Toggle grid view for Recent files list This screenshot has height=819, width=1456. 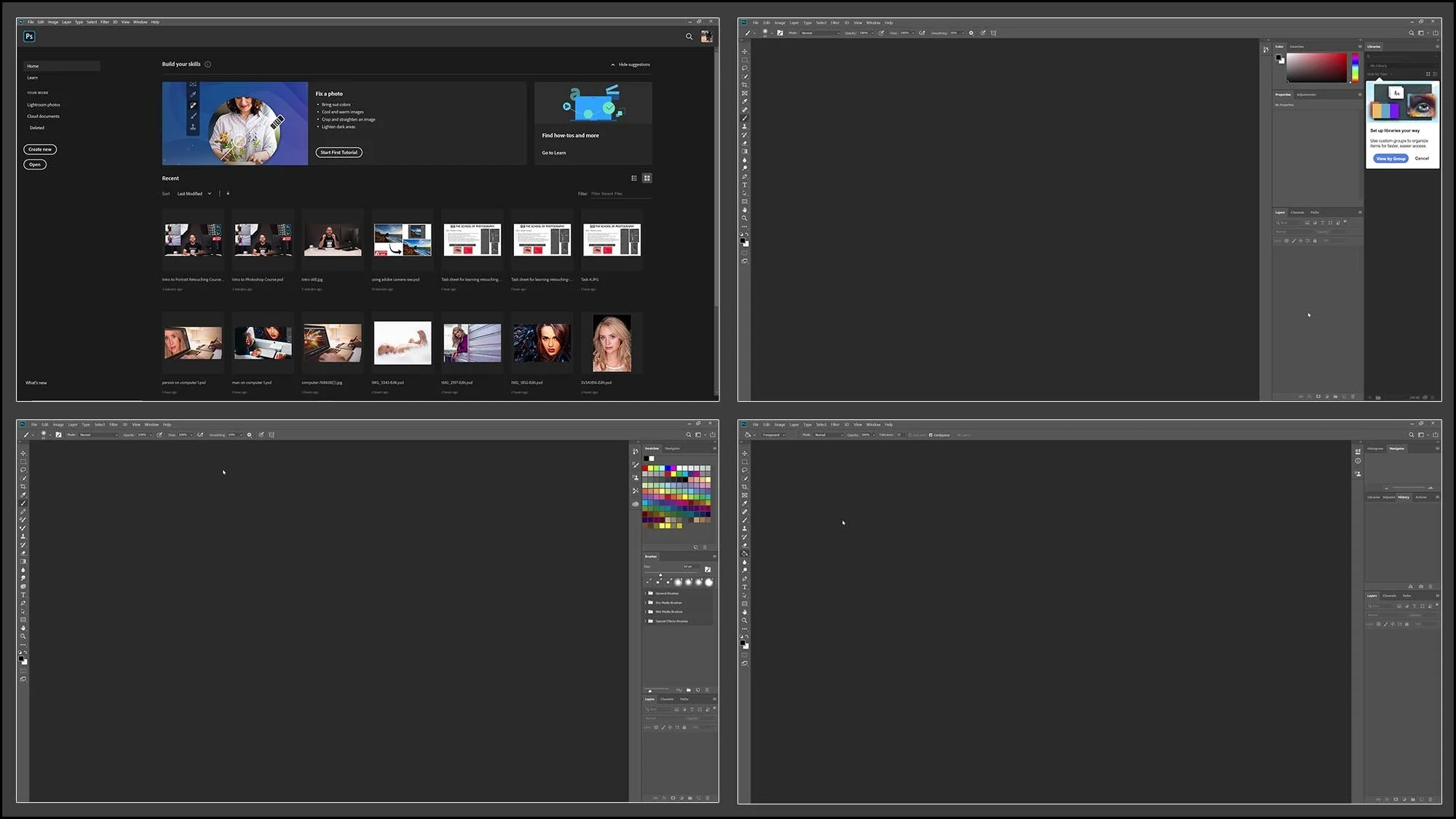646,178
